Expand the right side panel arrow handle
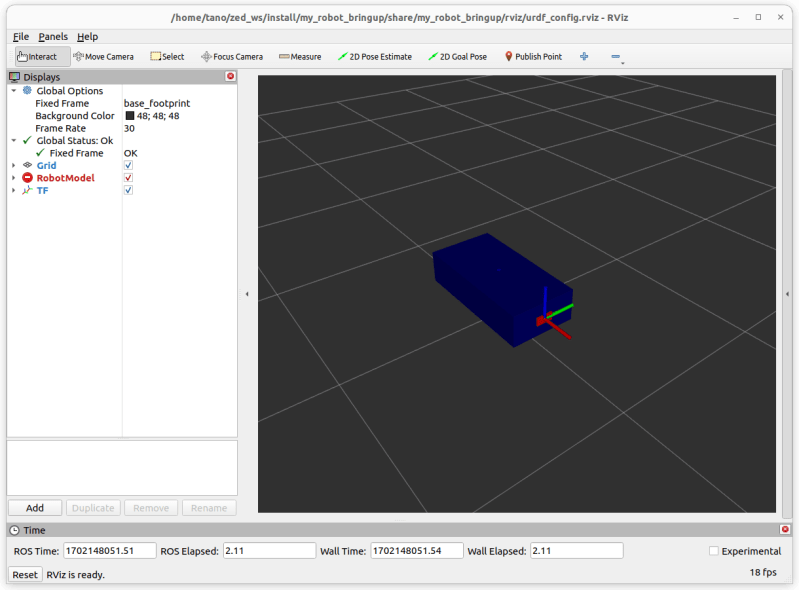799x590 pixels. click(x=787, y=294)
